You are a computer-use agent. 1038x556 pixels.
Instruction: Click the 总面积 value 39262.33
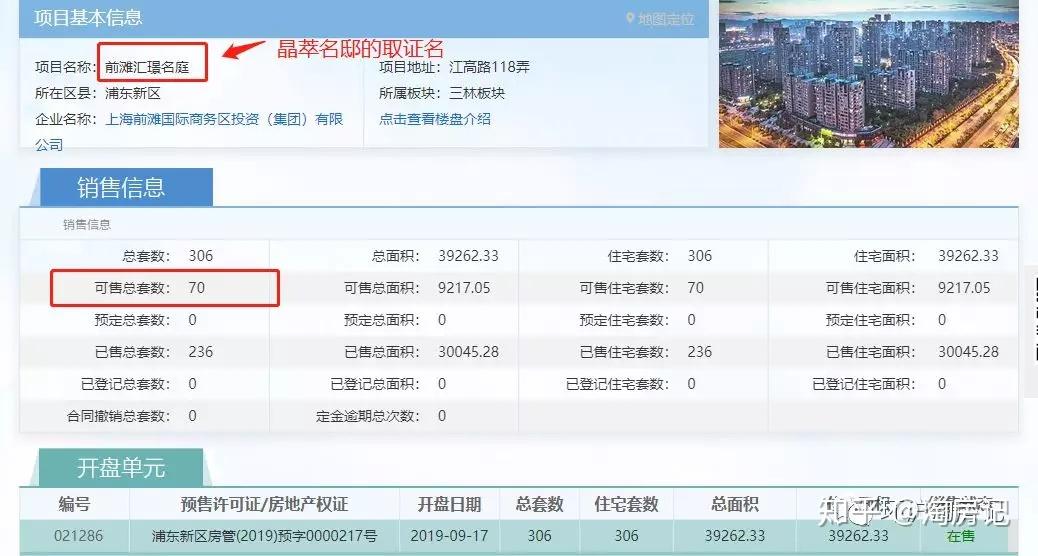pyautogui.click(x=468, y=256)
